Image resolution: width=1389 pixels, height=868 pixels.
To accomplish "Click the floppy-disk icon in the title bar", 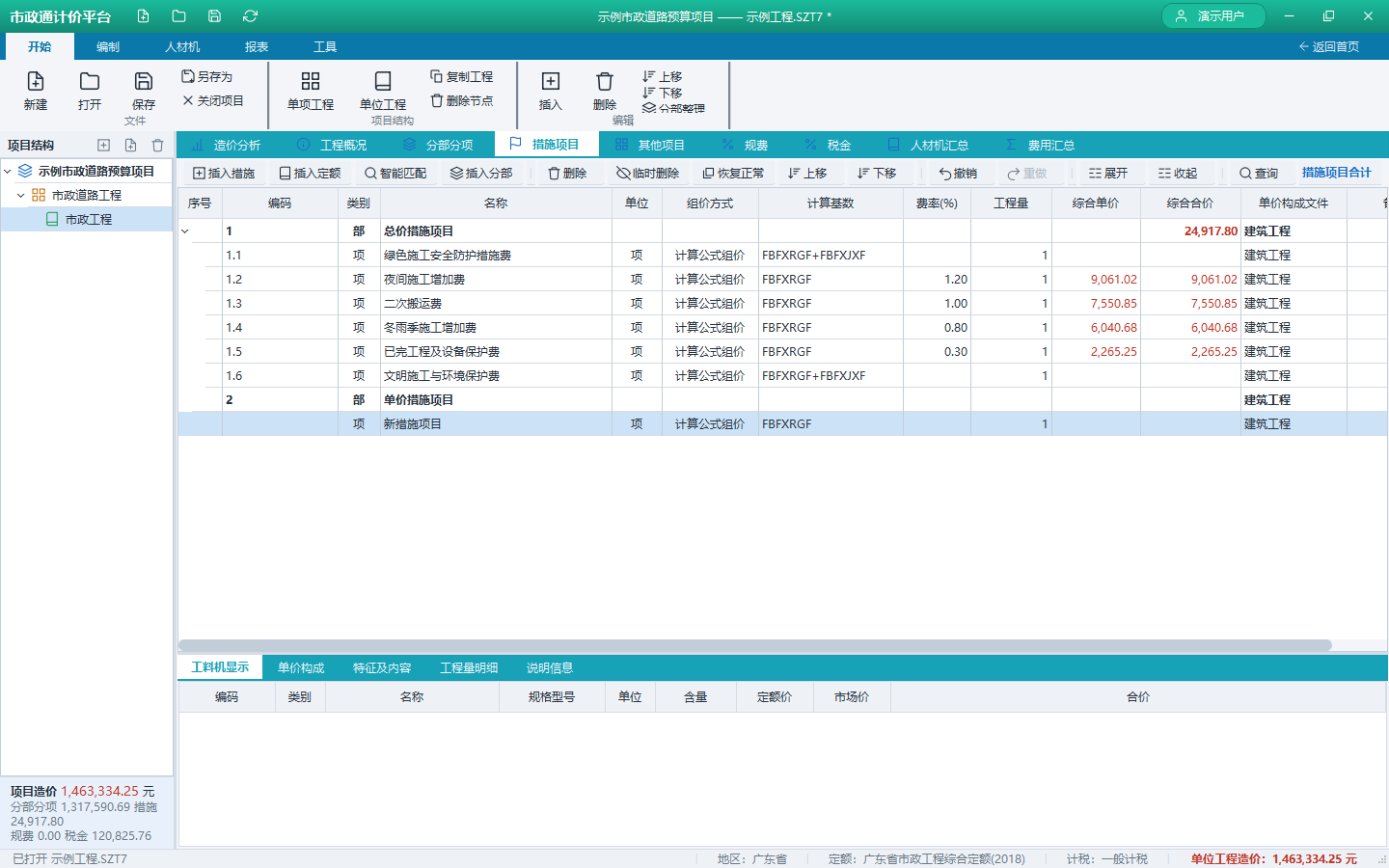I will (x=214, y=16).
